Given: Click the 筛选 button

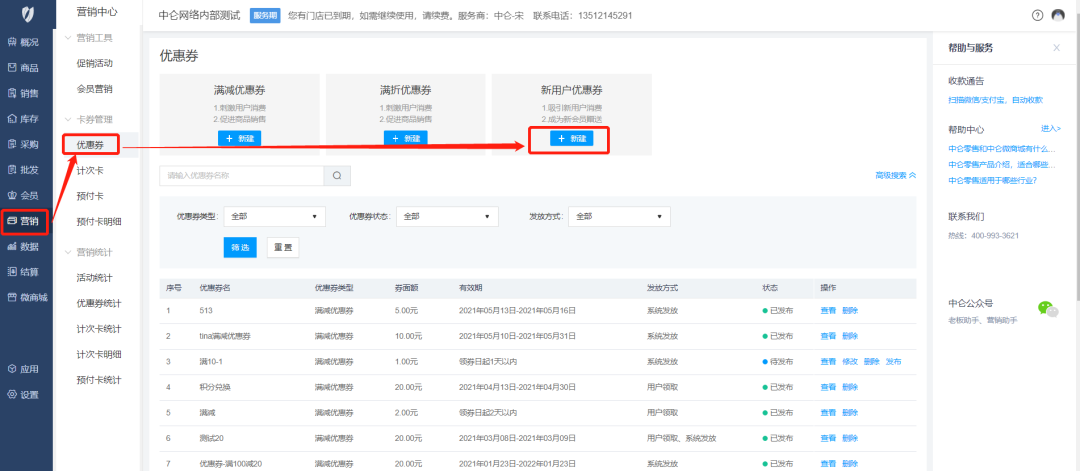Looking at the screenshot, I should click(240, 247).
